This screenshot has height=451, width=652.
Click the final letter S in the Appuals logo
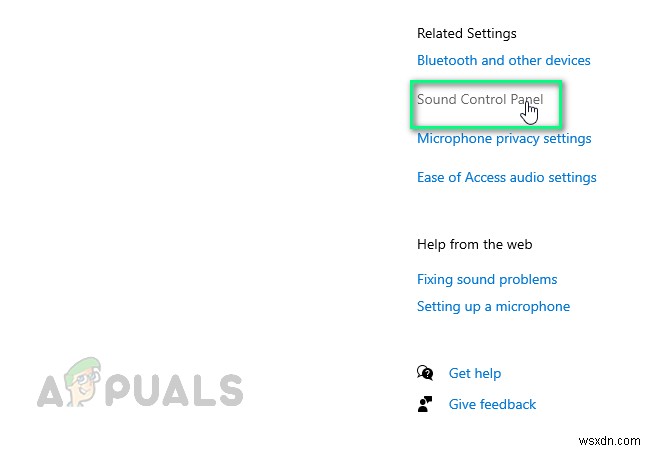(x=229, y=389)
